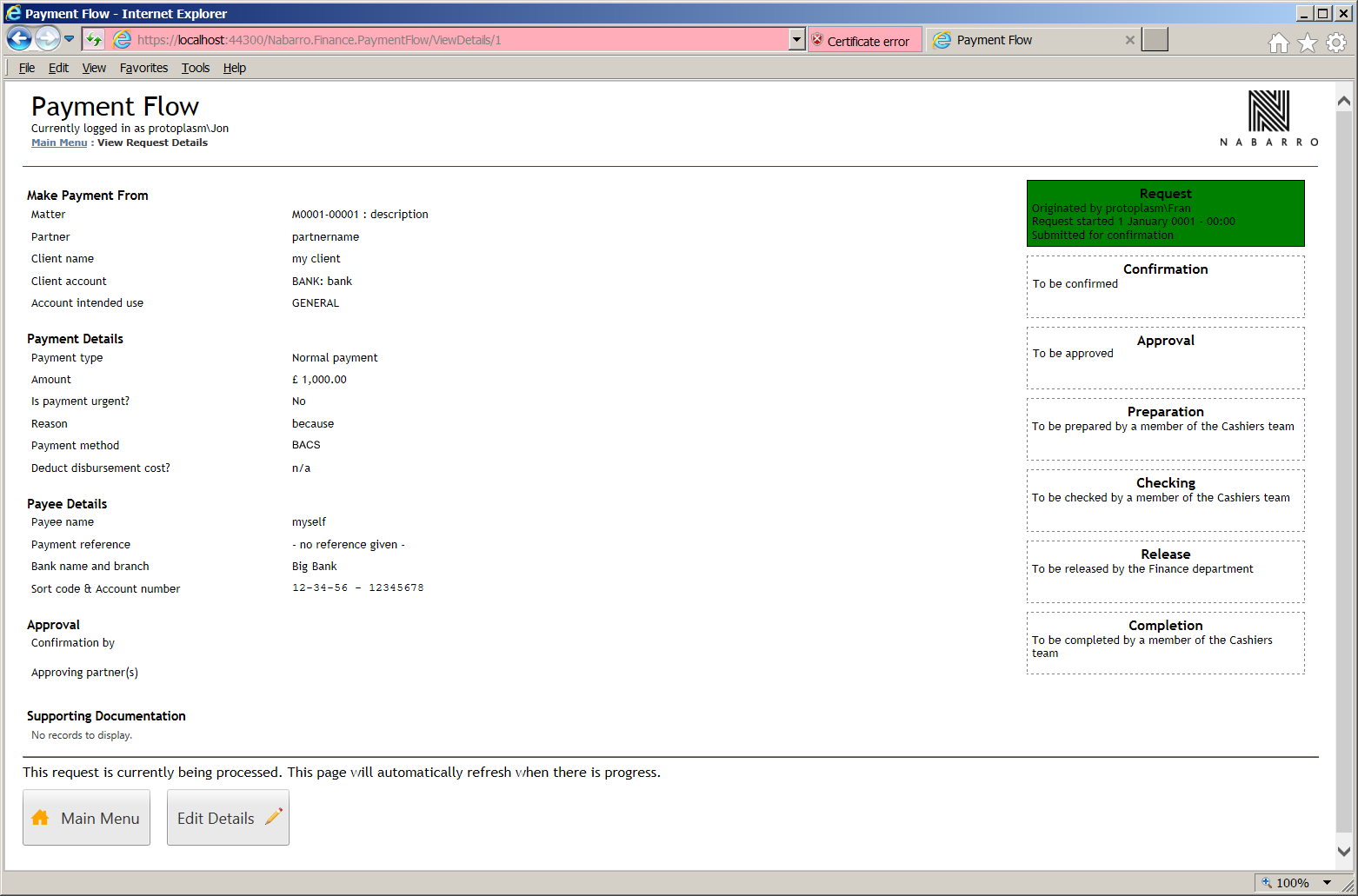Viewport: 1358px width, 896px height.
Task: Click the Checking stage box
Action: [1165, 501]
